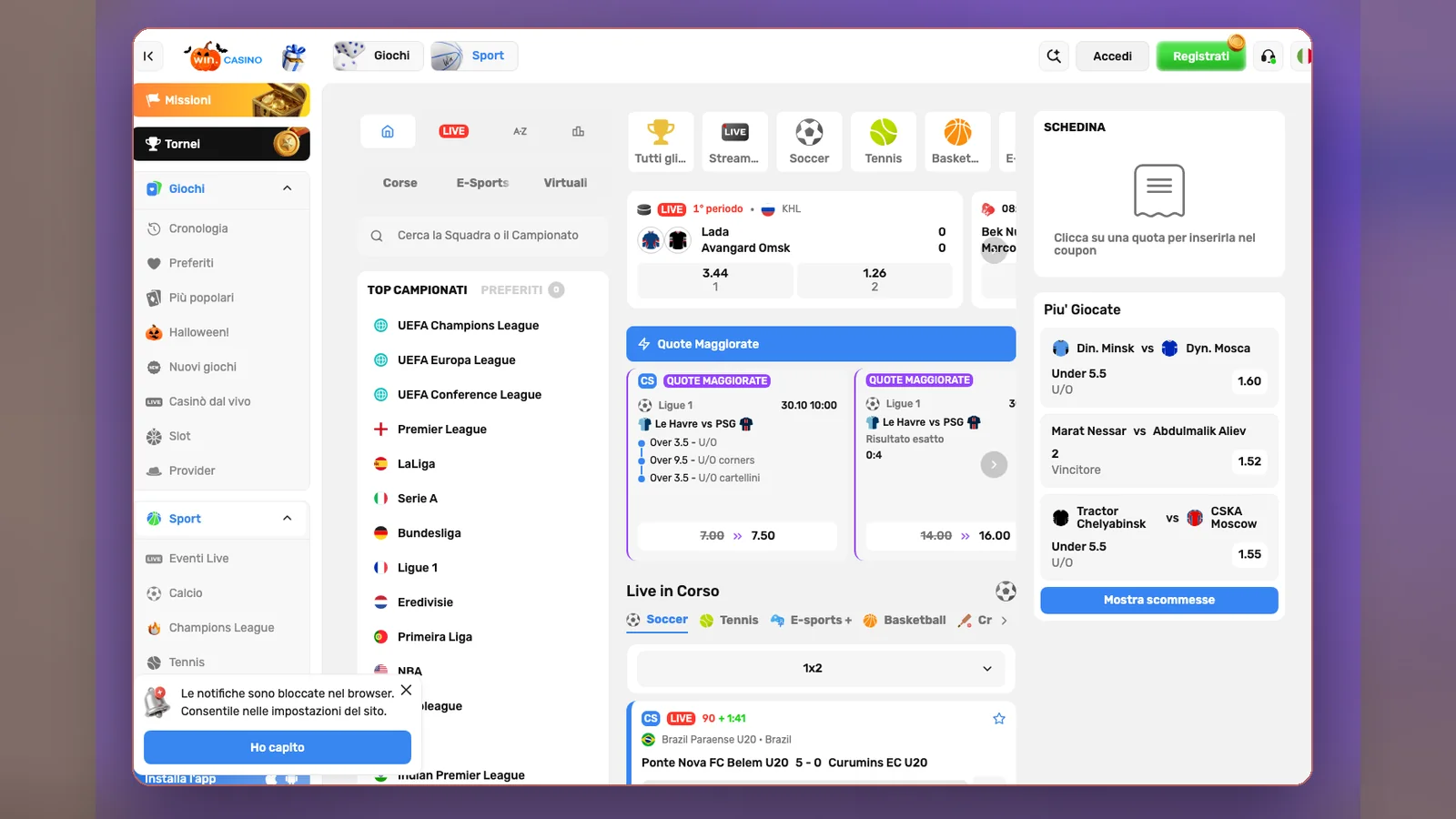Open the Corse tab
The image size is (1456, 819).
coord(400,183)
